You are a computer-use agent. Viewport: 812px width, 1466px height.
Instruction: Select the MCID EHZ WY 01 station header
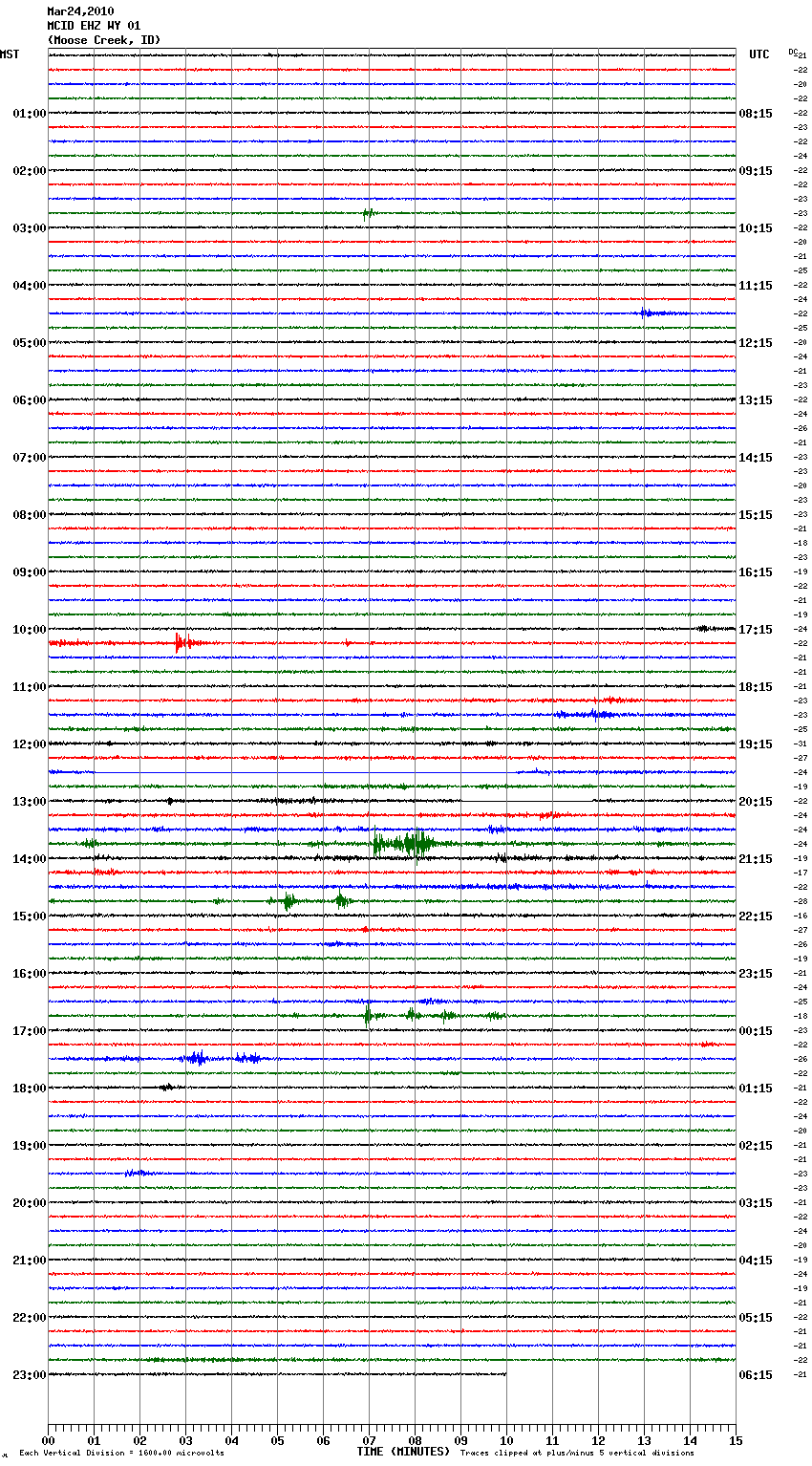(94, 26)
